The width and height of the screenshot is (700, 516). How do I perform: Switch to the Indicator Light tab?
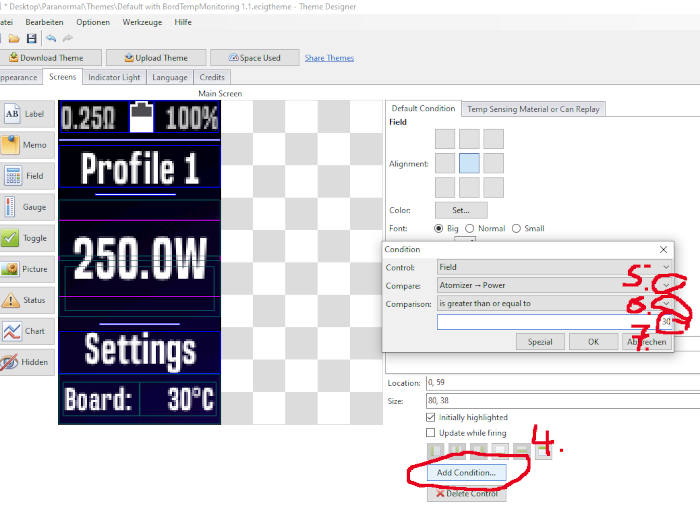tap(114, 77)
